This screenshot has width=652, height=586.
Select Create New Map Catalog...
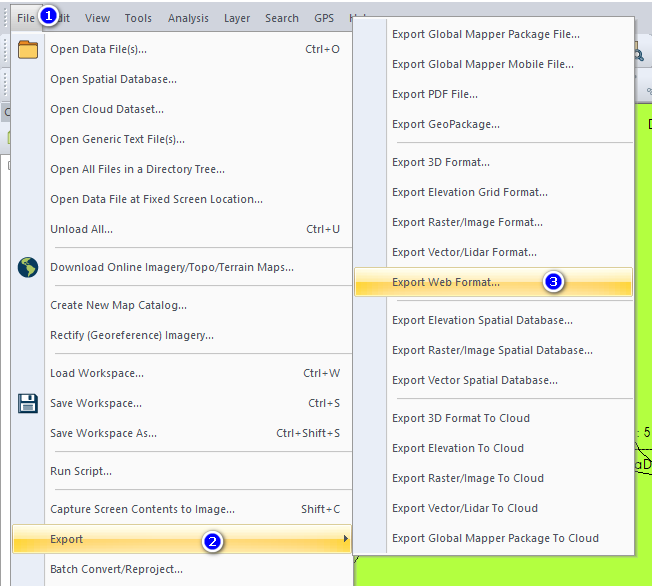182,305
